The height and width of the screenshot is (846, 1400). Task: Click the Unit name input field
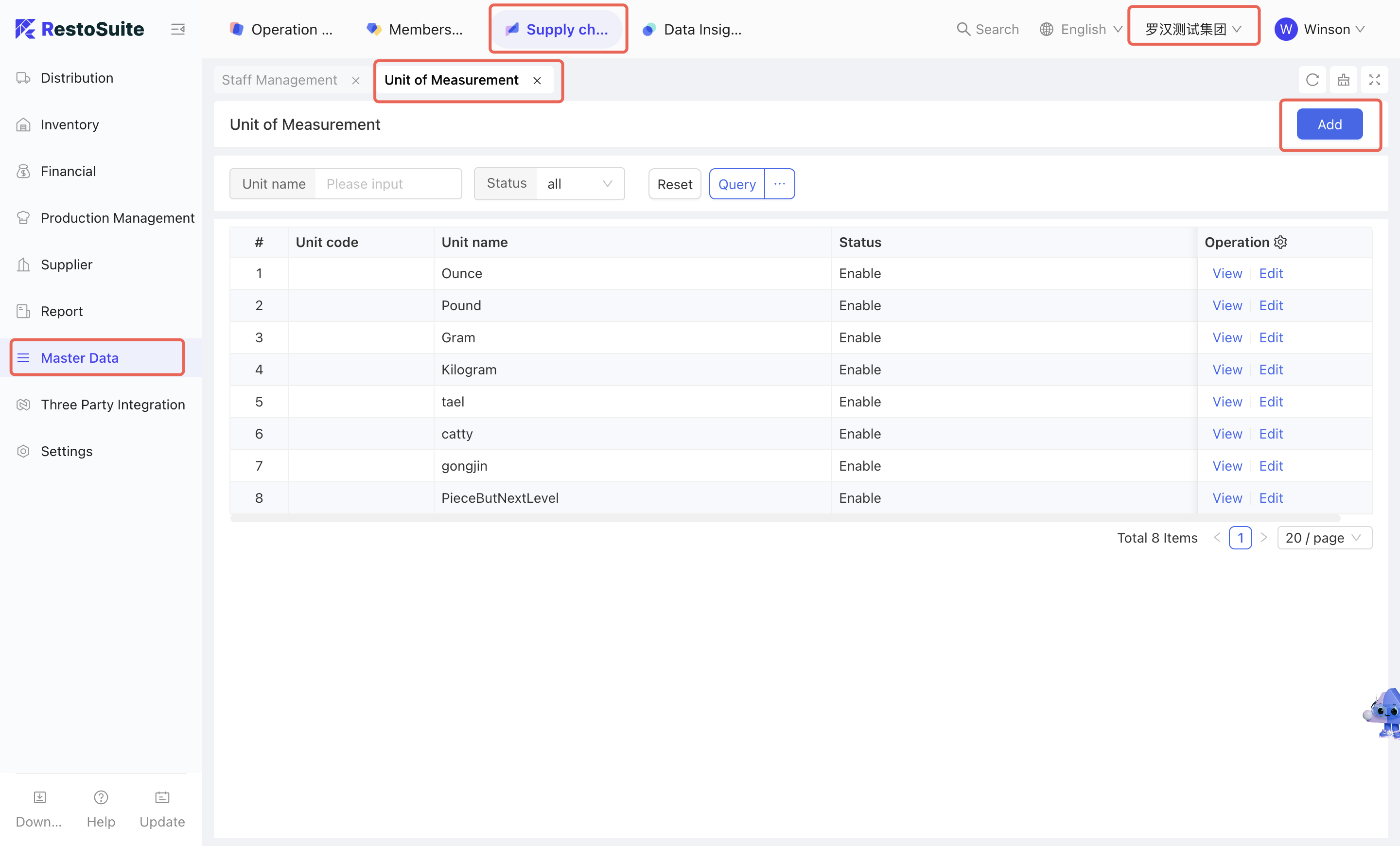387,183
